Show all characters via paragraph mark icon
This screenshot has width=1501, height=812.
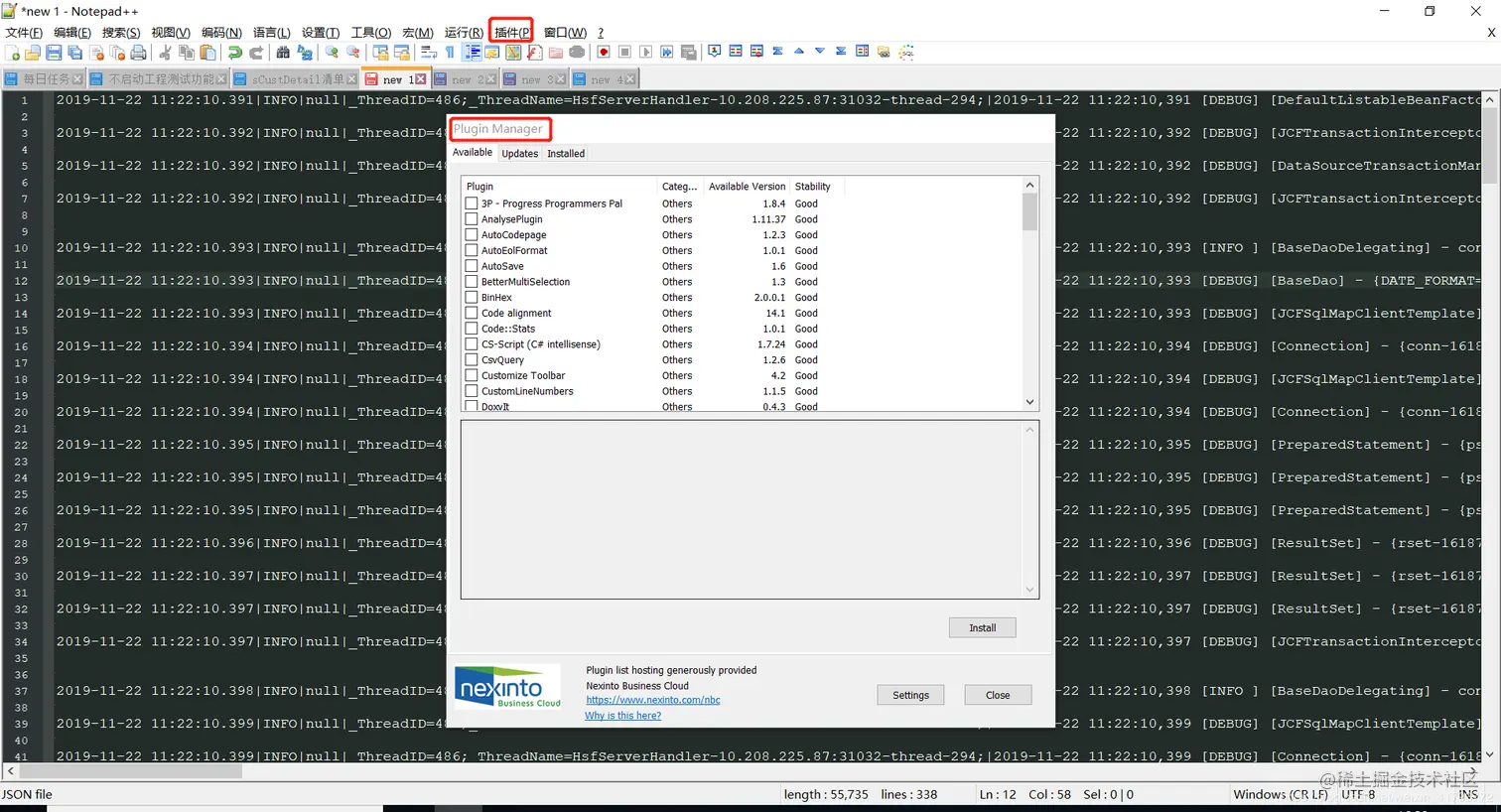tap(449, 52)
